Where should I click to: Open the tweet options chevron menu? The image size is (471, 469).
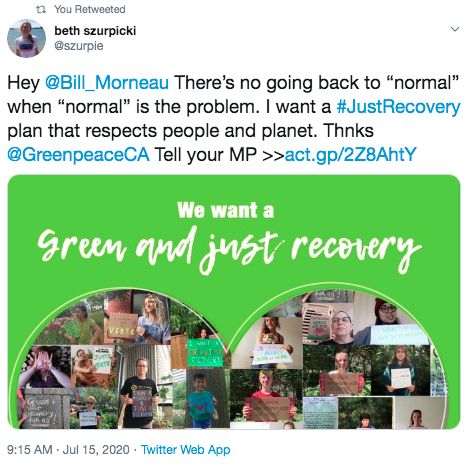455,29
